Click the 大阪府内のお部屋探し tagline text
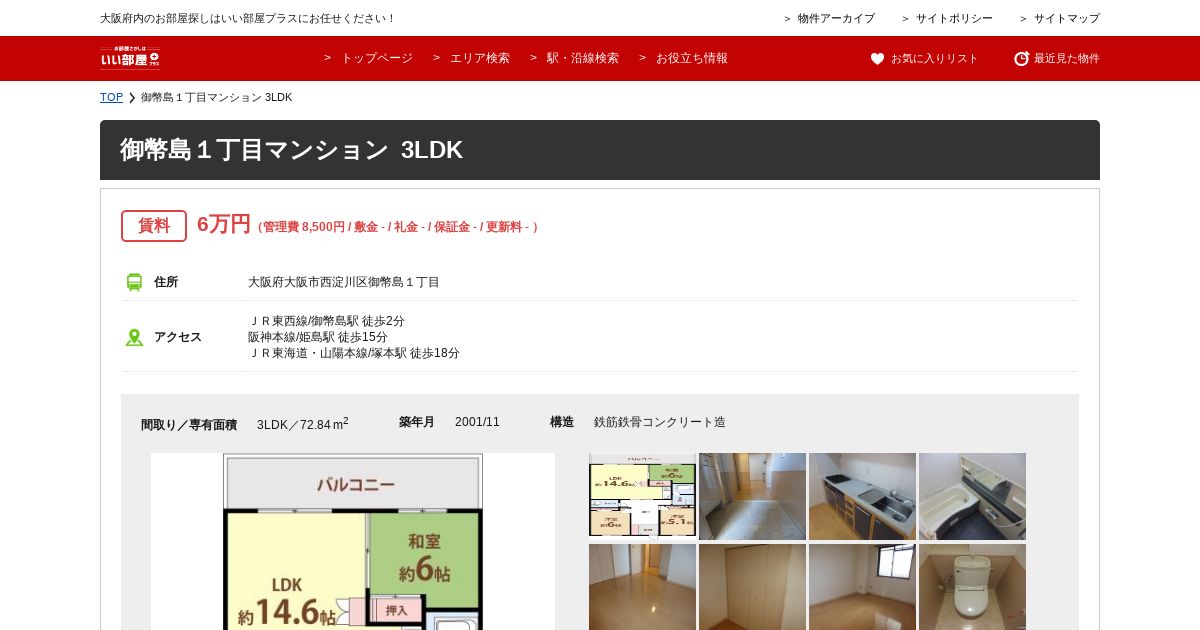The image size is (1200, 630). 247,18
